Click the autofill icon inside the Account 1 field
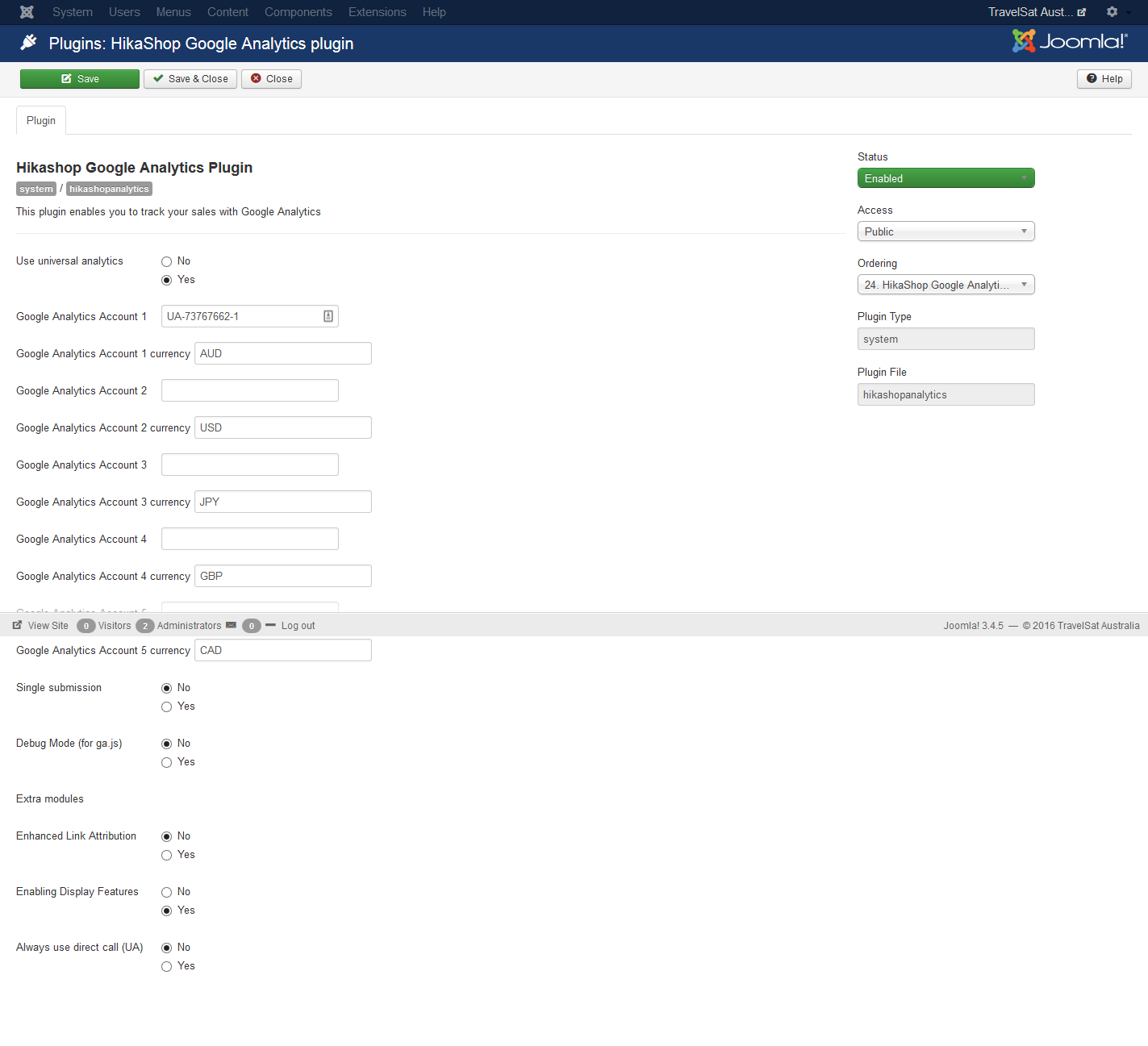The image size is (1148, 1046). click(x=328, y=316)
